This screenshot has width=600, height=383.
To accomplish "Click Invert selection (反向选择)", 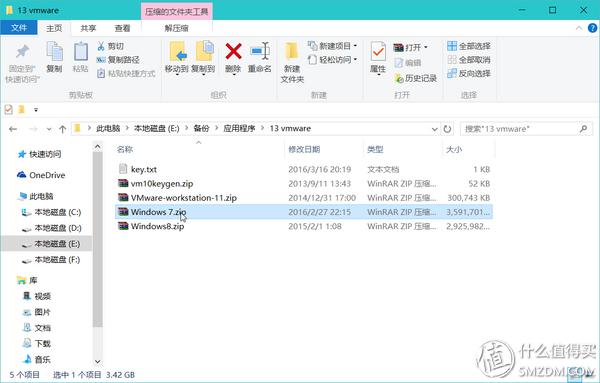I will 469,73.
